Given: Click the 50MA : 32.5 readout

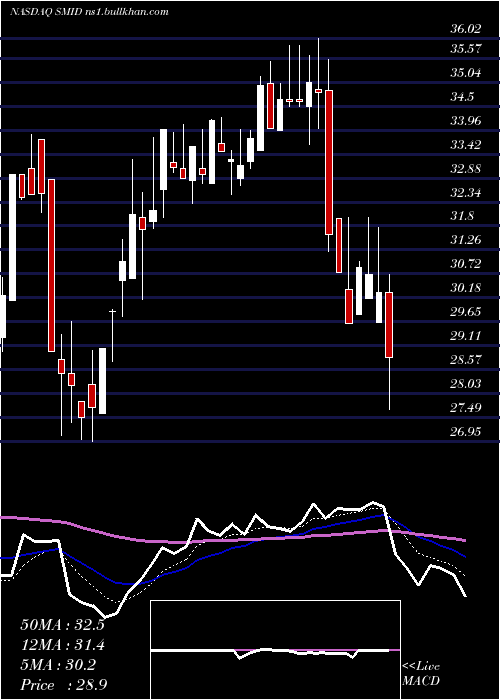Looking at the screenshot, I should (62, 625).
